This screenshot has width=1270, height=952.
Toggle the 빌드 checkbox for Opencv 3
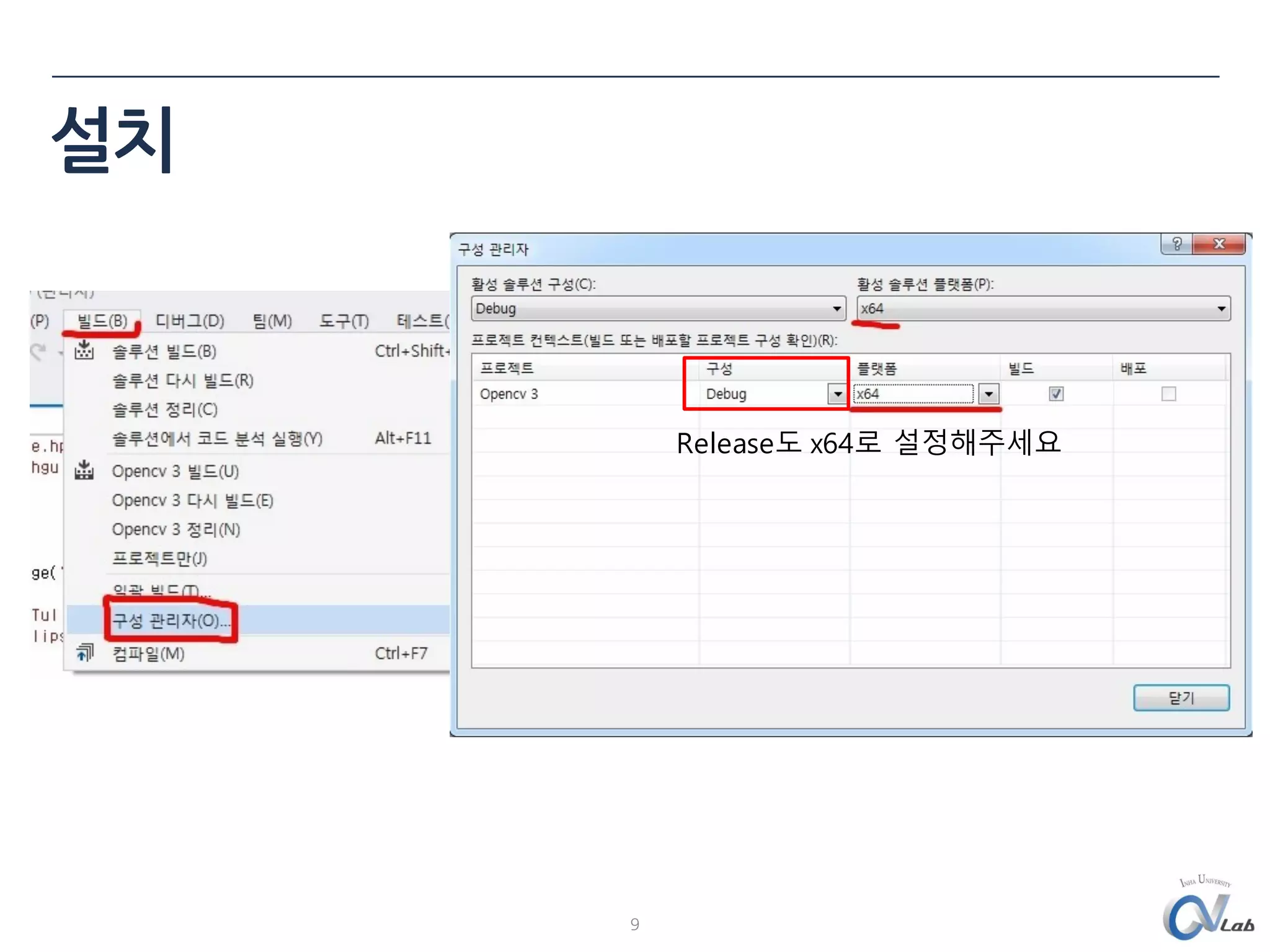coord(1056,394)
